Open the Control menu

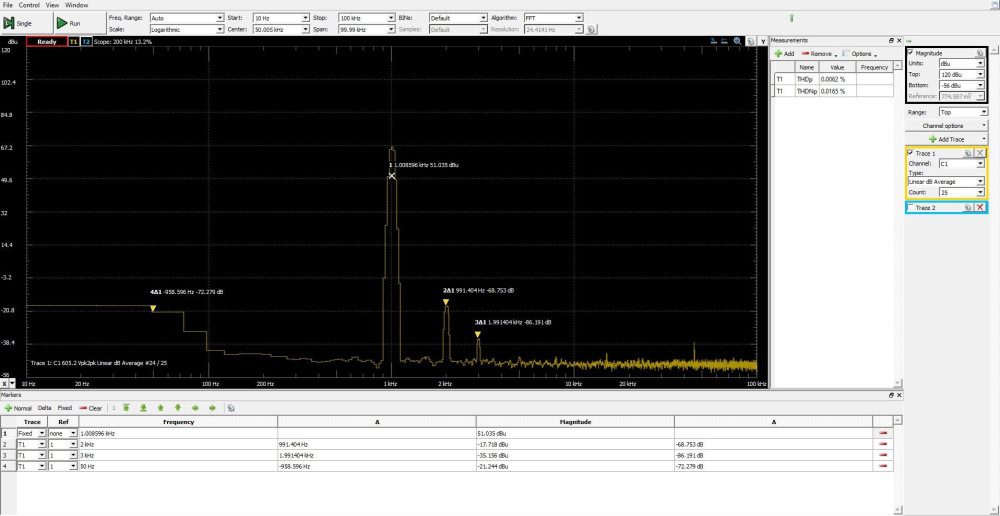[x=29, y=5]
